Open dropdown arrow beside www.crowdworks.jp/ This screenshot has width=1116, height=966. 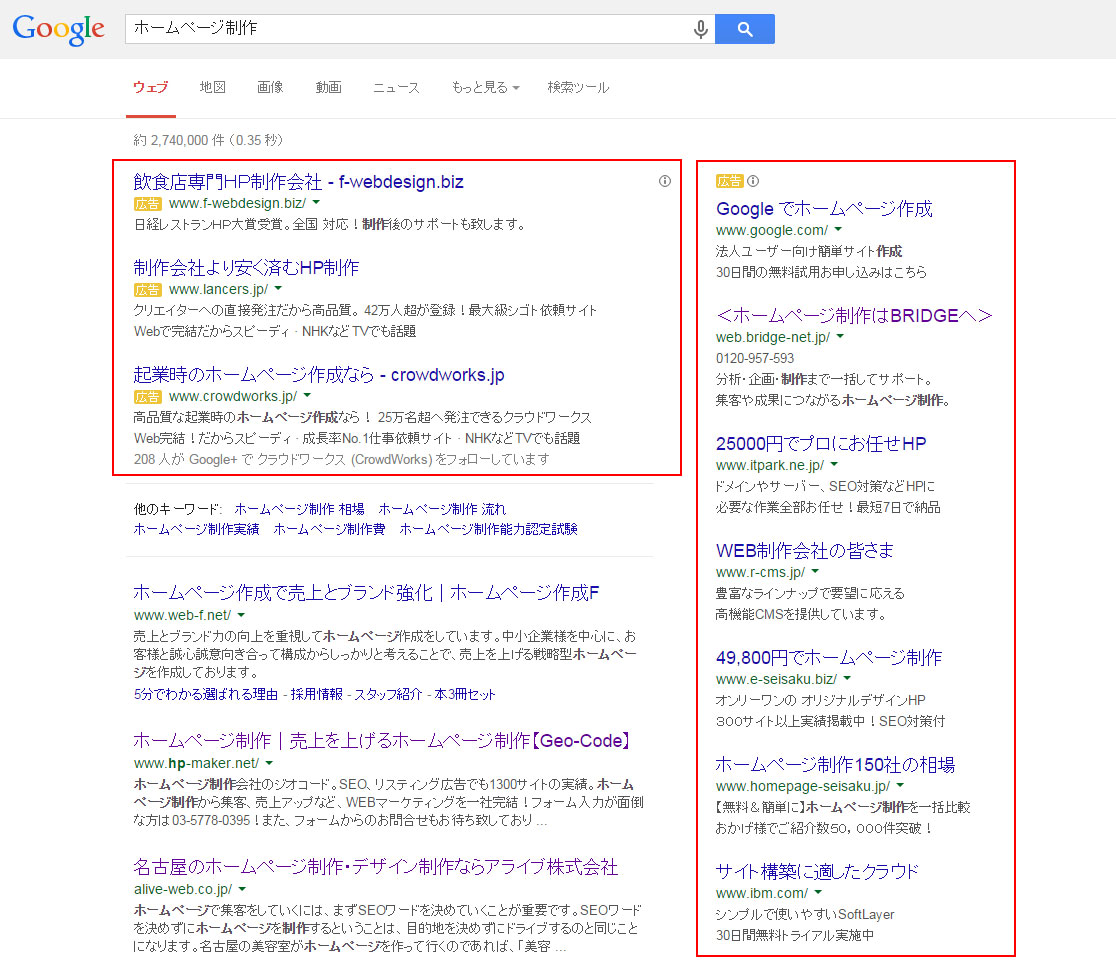pyautogui.click(x=307, y=396)
